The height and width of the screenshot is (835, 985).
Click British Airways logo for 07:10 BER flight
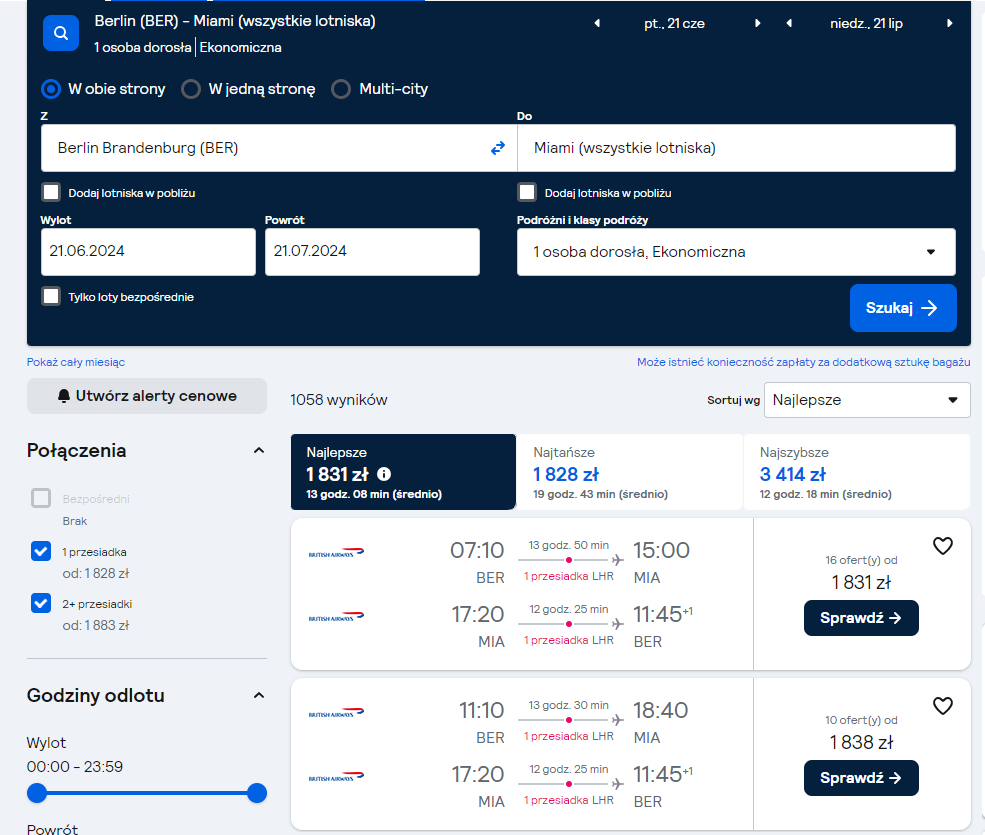pyautogui.click(x=336, y=553)
